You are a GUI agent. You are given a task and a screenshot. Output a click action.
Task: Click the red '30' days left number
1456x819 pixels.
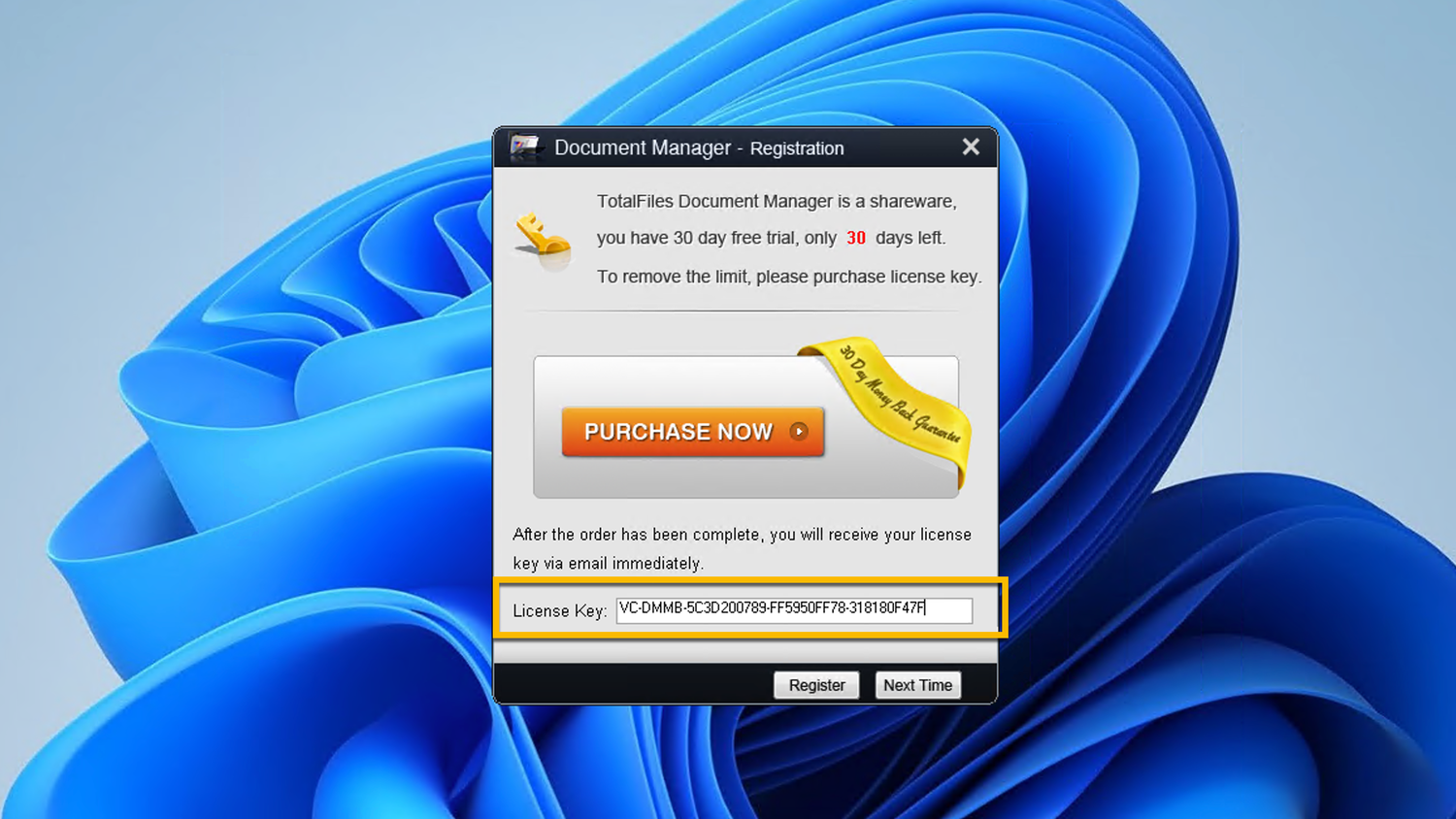click(856, 238)
